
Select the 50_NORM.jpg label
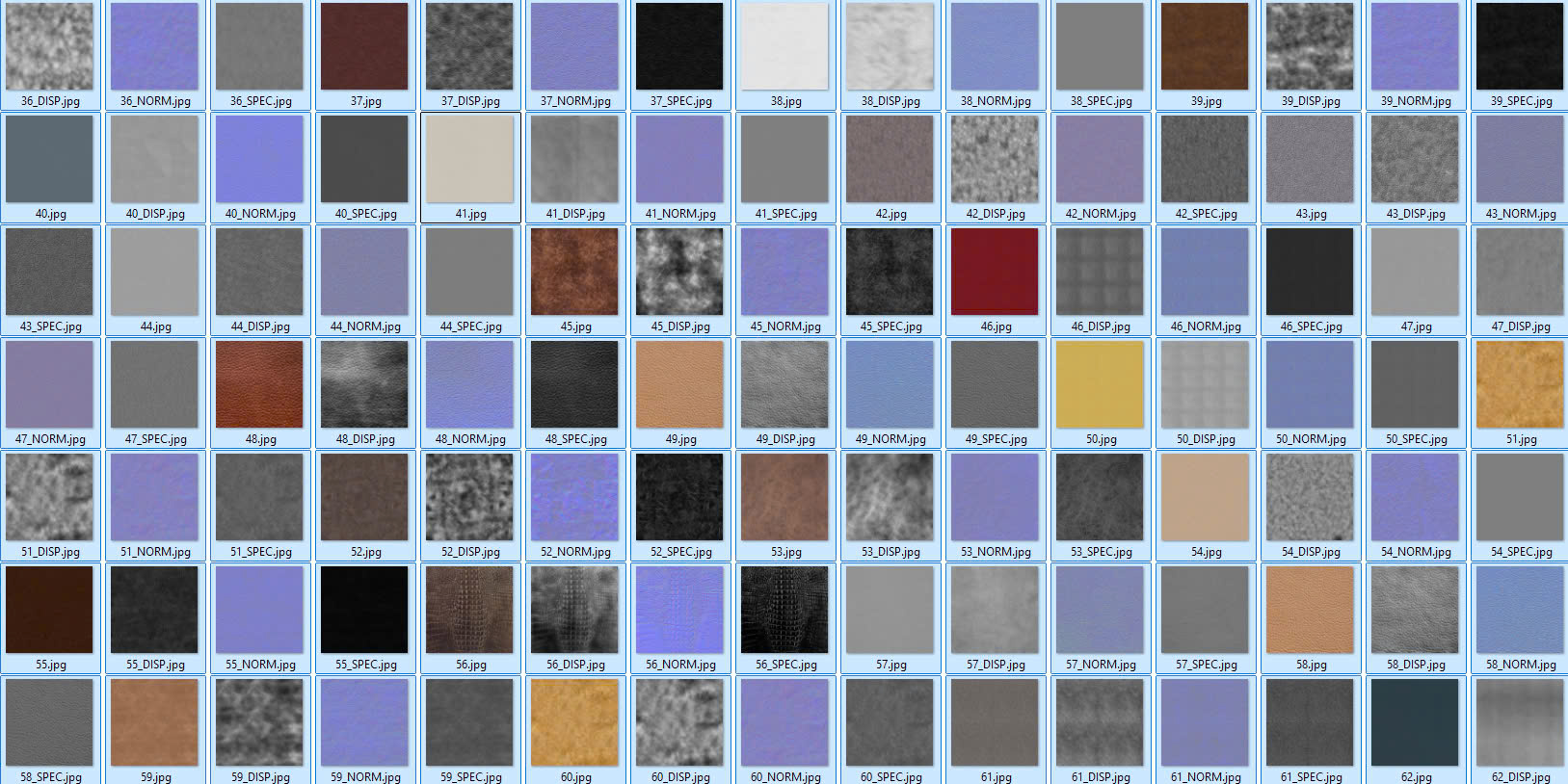(1311, 439)
